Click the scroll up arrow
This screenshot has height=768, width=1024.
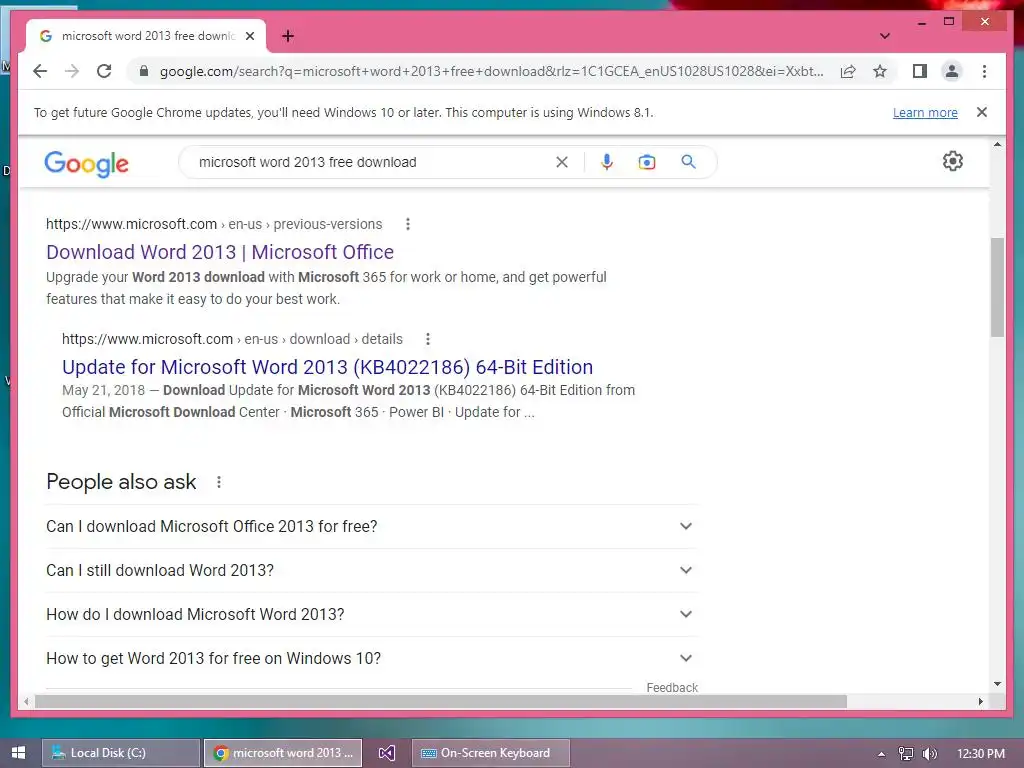[997, 144]
